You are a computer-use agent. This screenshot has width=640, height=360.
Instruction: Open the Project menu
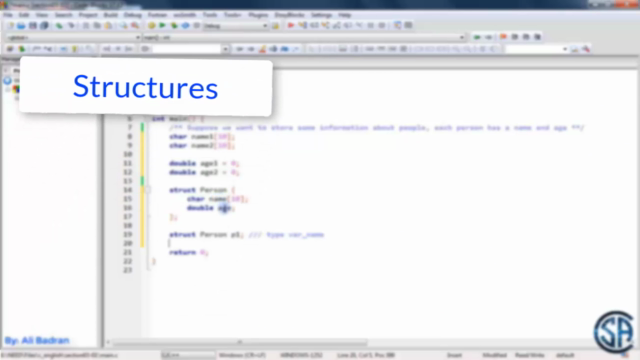pos(88,15)
